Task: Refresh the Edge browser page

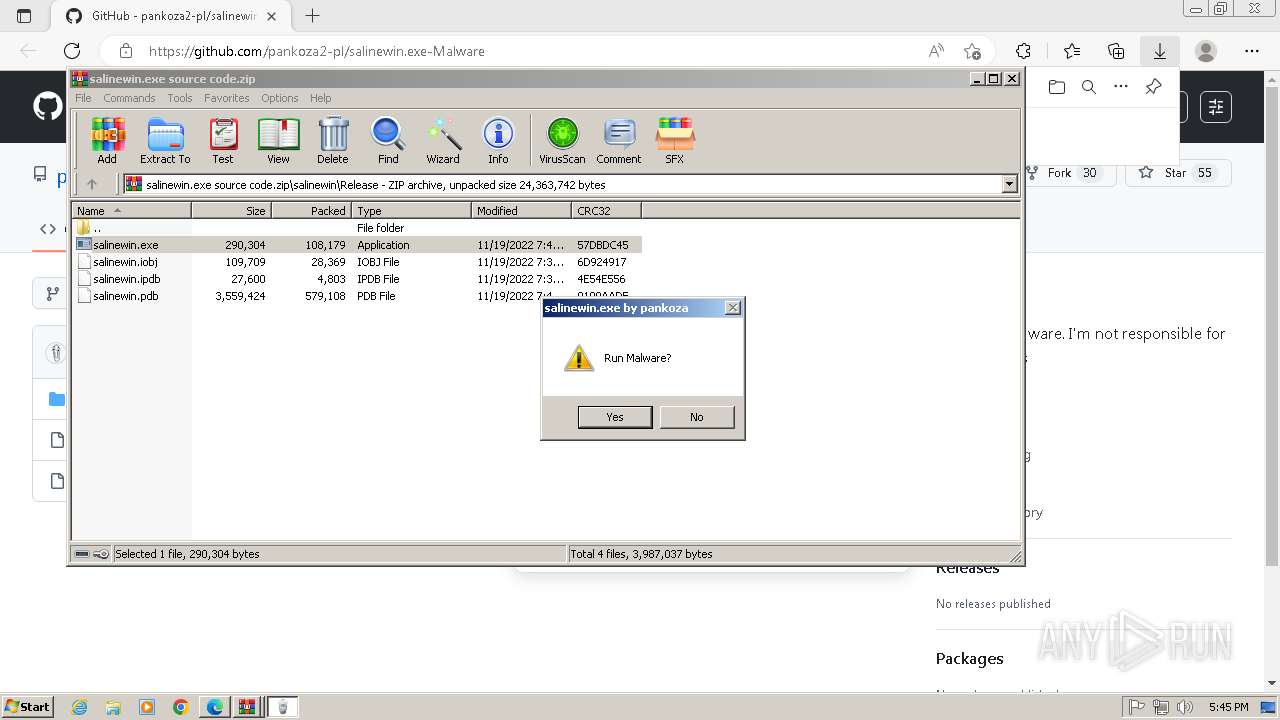Action: pos(72,51)
